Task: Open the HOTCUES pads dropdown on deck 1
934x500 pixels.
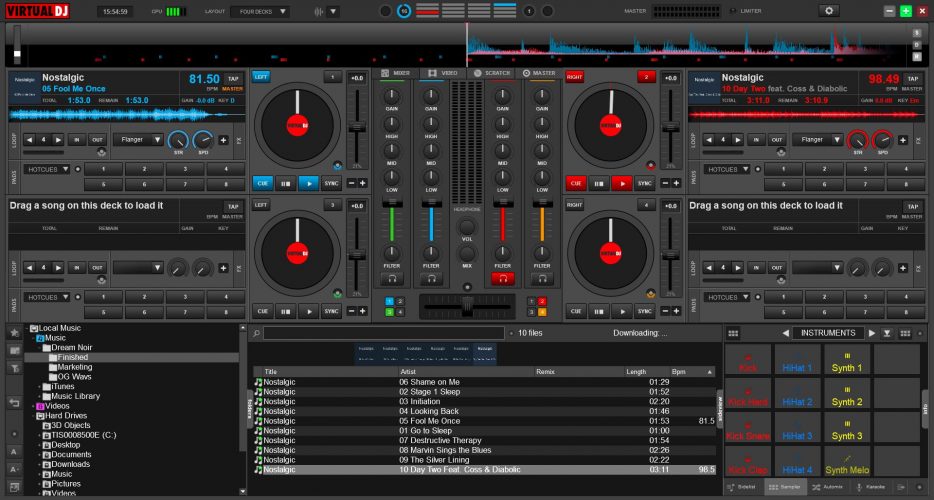Action: (x=47, y=169)
